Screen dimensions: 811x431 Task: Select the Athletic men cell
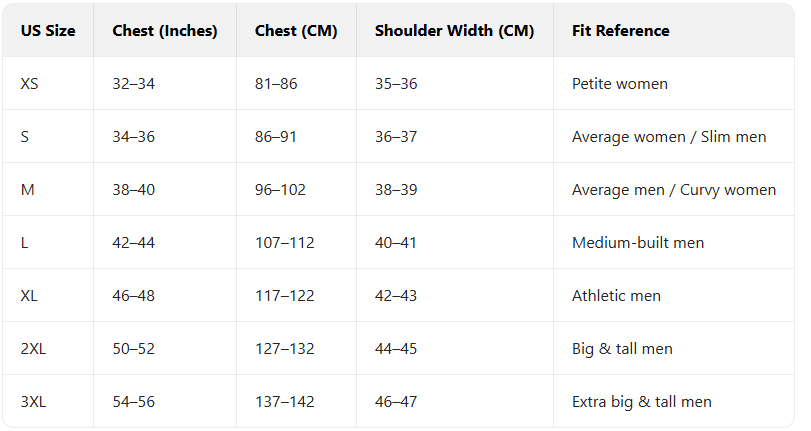coord(616,296)
